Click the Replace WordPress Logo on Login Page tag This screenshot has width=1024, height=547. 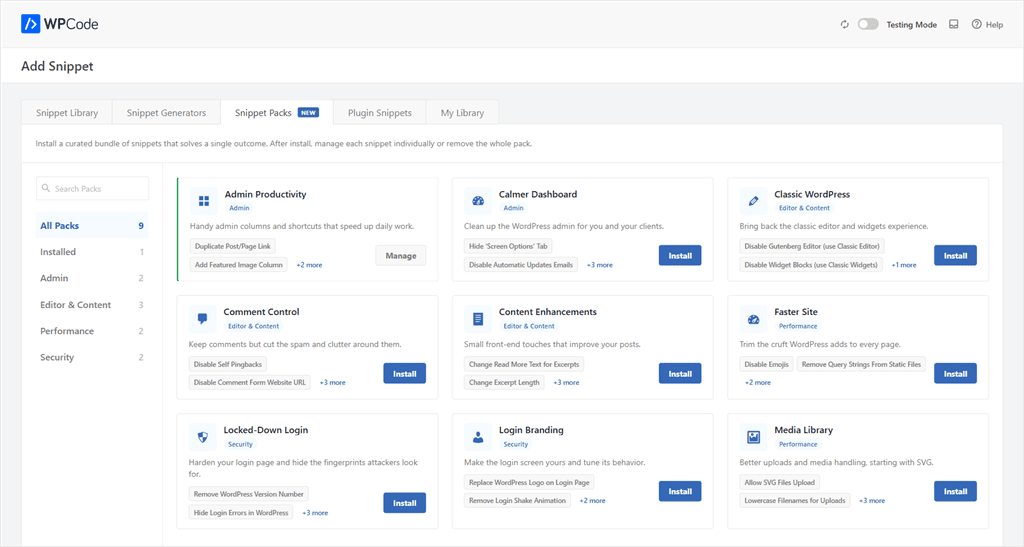tap(529, 482)
